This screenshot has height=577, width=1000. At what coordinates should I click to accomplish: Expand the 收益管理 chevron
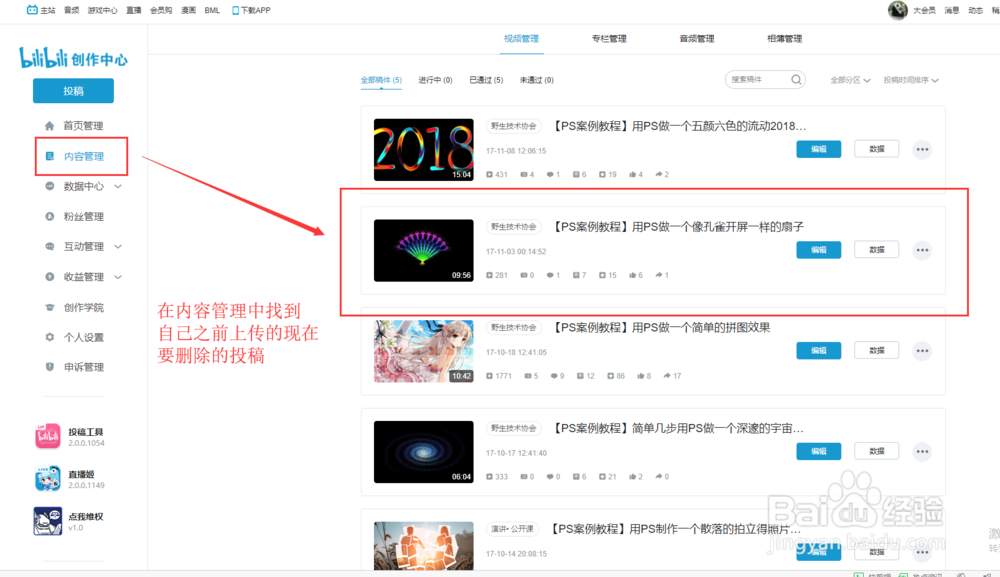pos(118,277)
